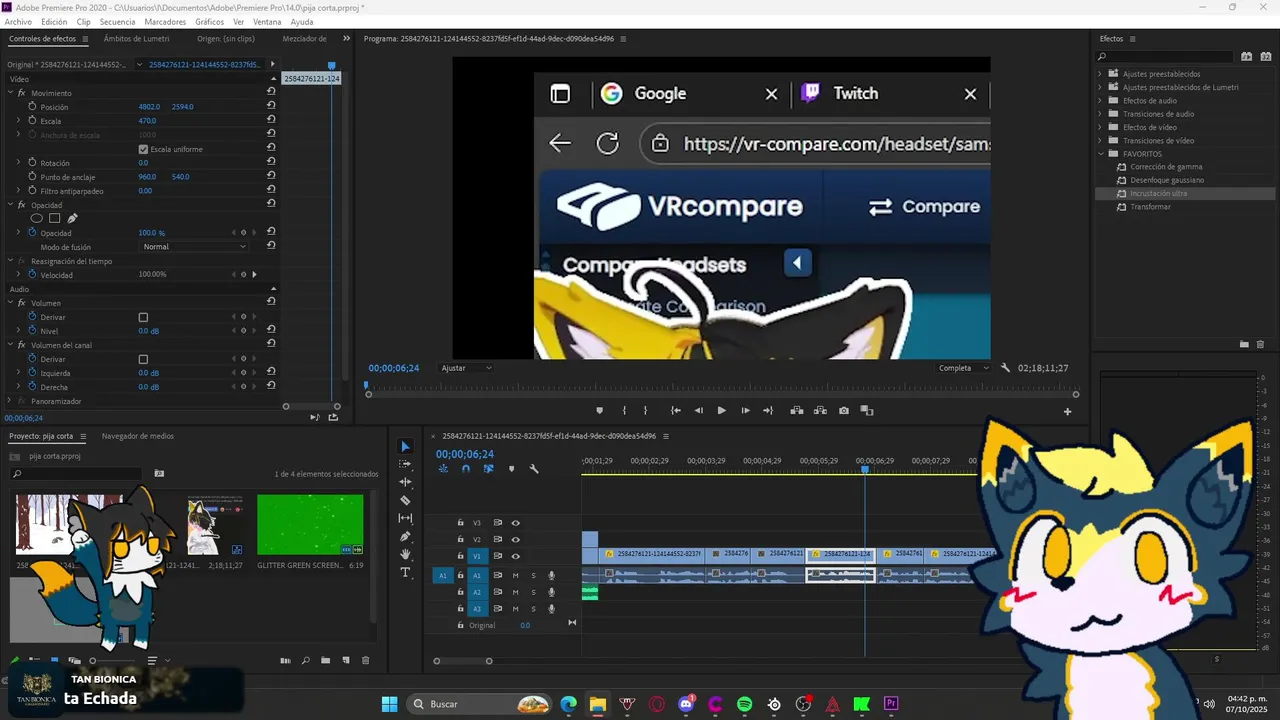This screenshot has height=720, width=1280.
Task: Expand Escala parameter options
Action: (x=18, y=120)
